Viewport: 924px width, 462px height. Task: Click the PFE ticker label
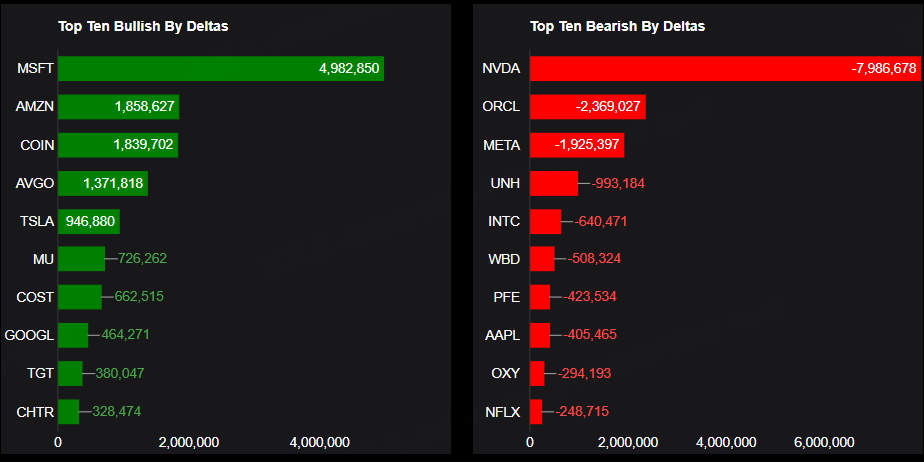[506, 297]
